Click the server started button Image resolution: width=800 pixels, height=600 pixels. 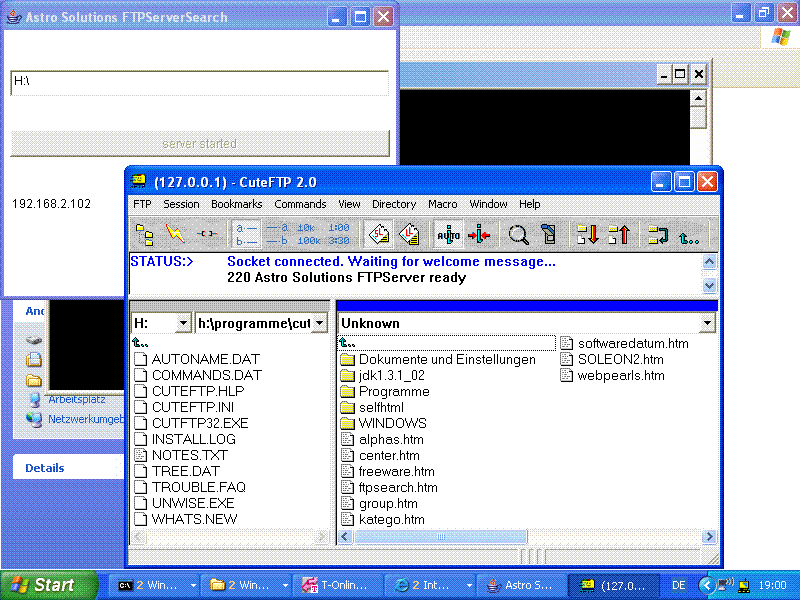(x=200, y=143)
